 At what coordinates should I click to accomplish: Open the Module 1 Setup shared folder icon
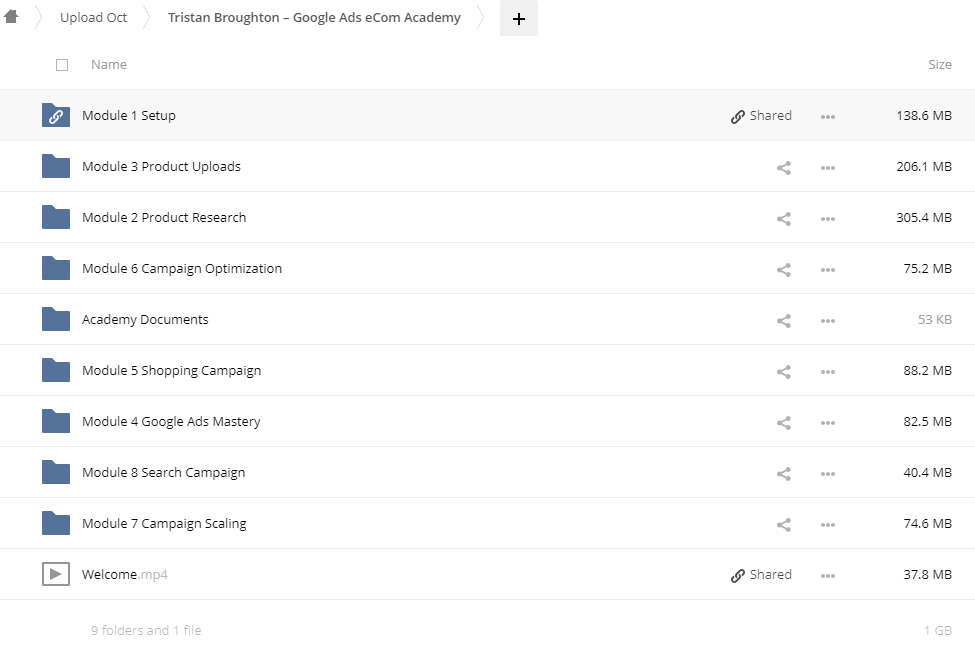(x=56, y=116)
